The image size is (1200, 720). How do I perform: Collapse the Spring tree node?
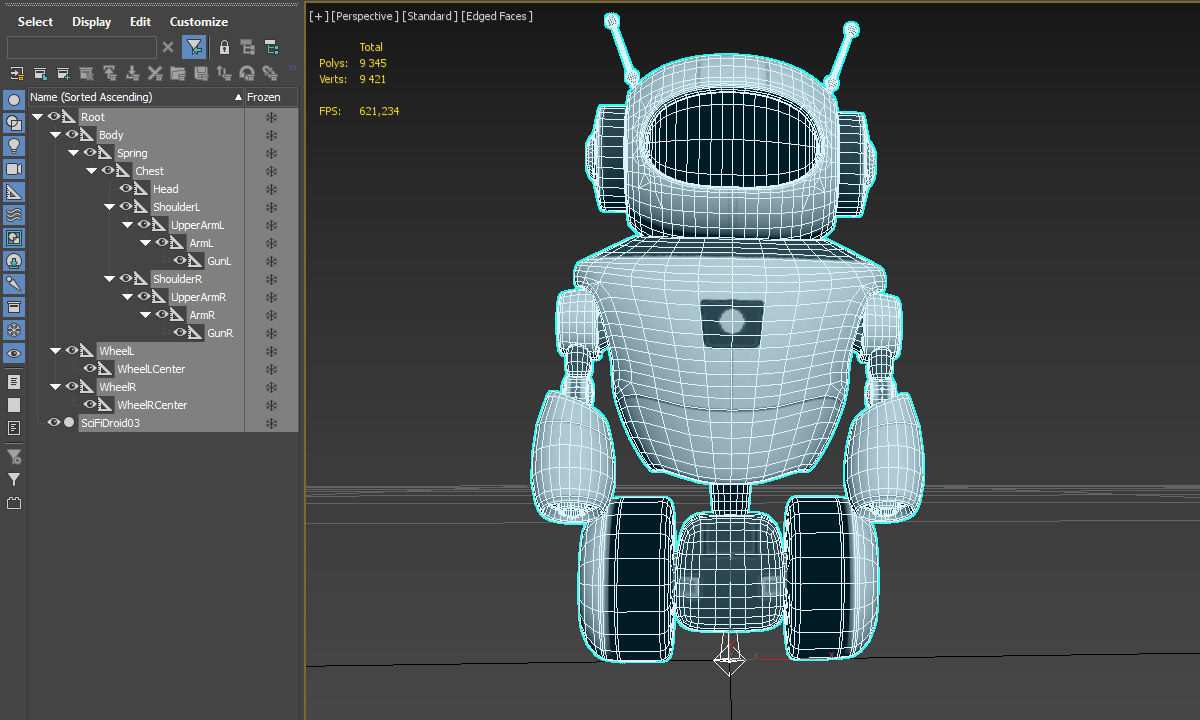click(x=74, y=153)
